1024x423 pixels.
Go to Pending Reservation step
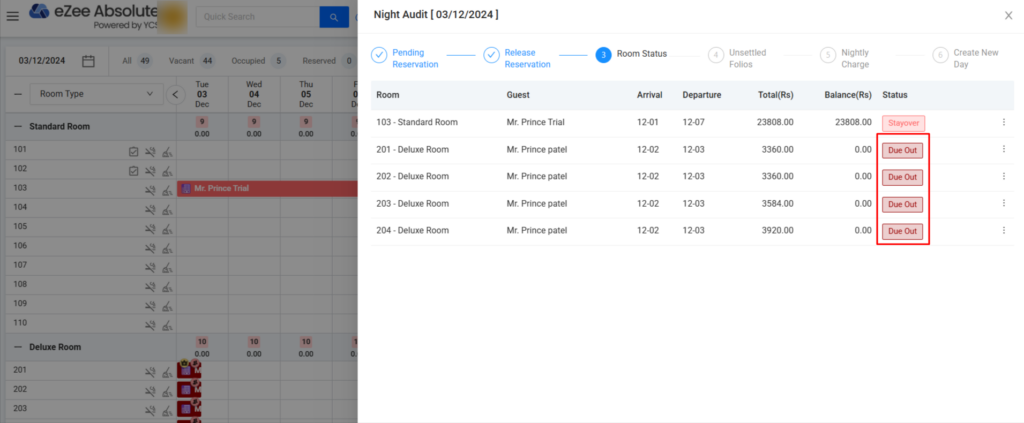click(379, 55)
